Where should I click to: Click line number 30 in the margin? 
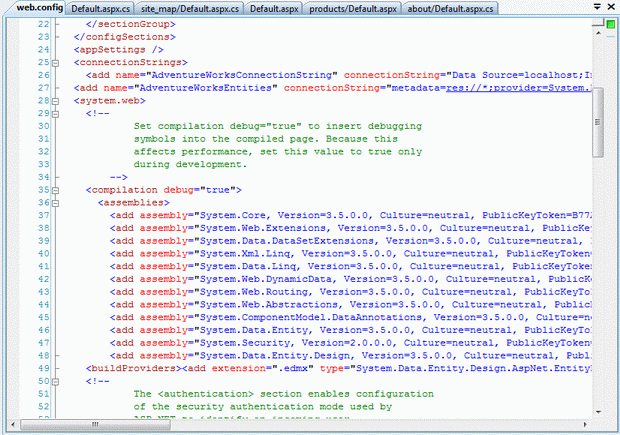click(x=43, y=126)
